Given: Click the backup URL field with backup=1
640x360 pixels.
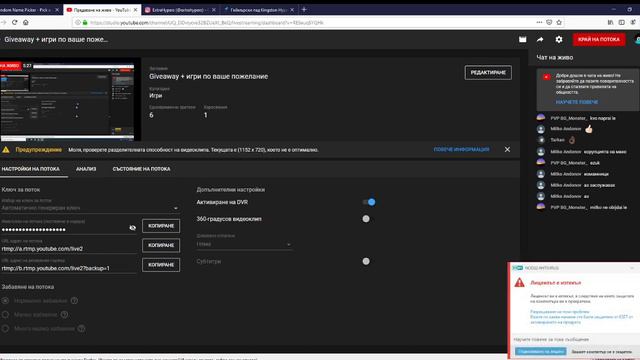Looking at the screenshot, I should (69, 268).
